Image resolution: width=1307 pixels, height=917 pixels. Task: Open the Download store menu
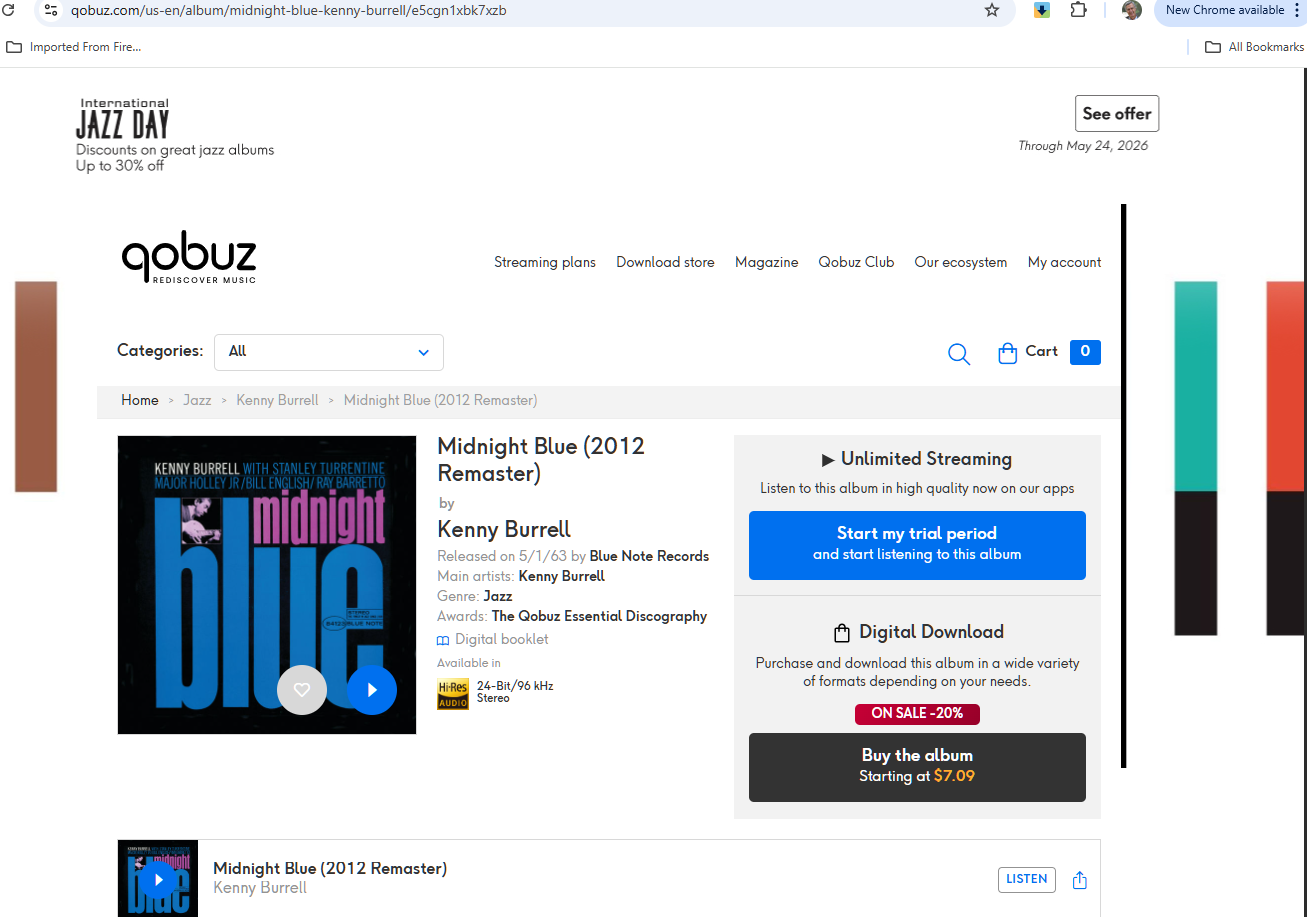click(x=665, y=263)
